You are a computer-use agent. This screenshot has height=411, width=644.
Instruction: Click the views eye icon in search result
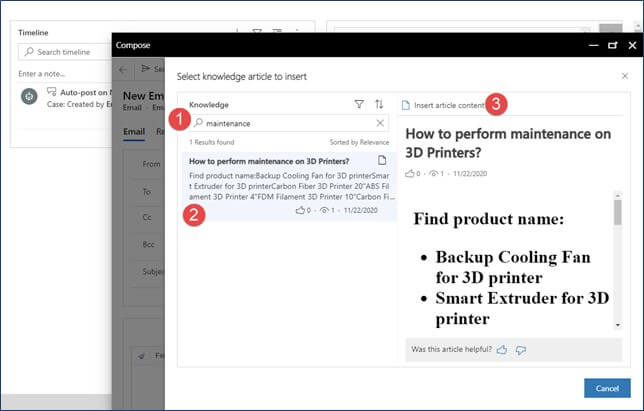[x=324, y=210]
